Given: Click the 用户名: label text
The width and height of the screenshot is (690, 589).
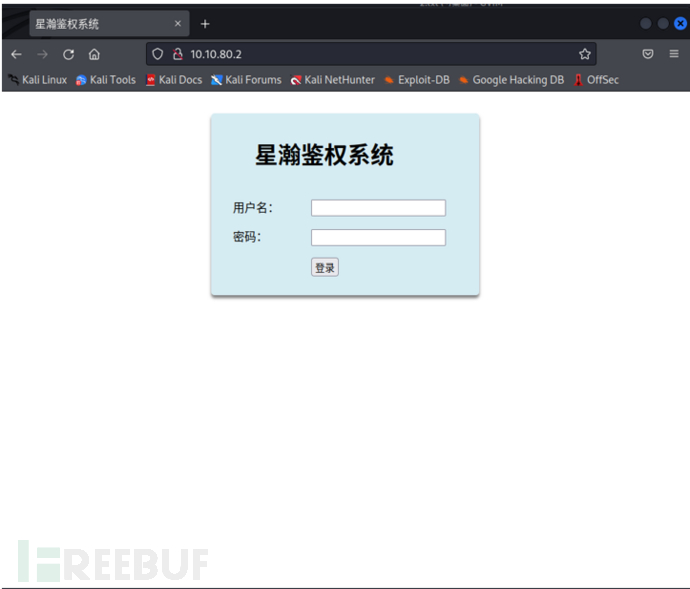Looking at the screenshot, I should [x=253, y=208].
